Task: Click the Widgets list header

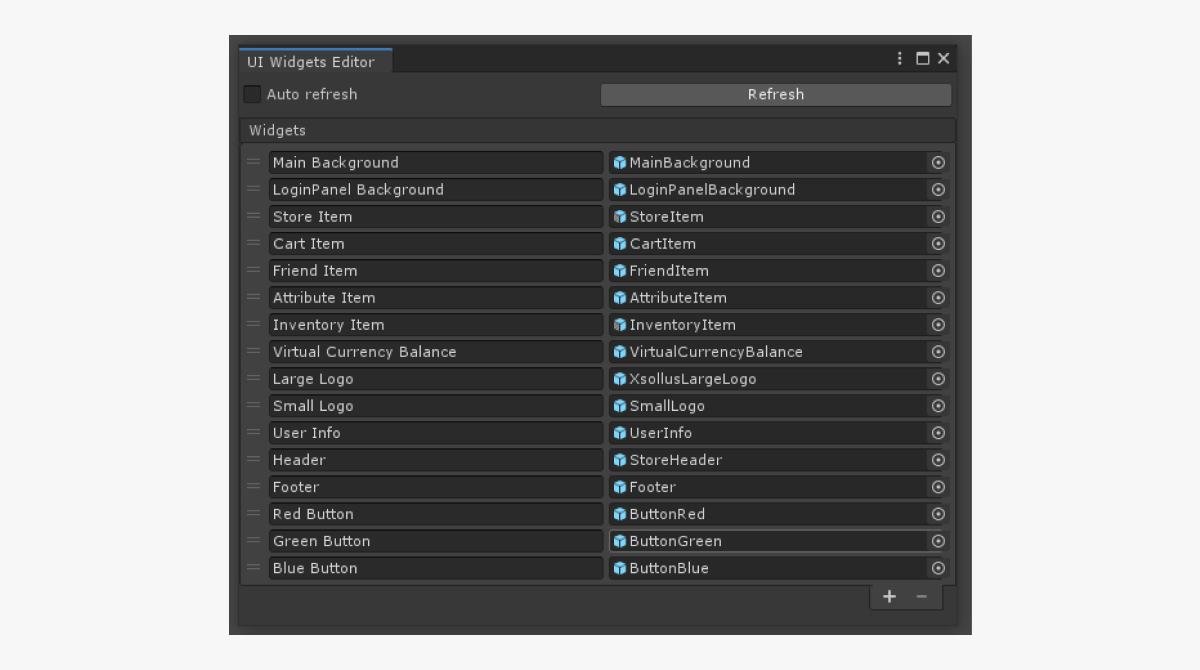Action: pos(596,131)
